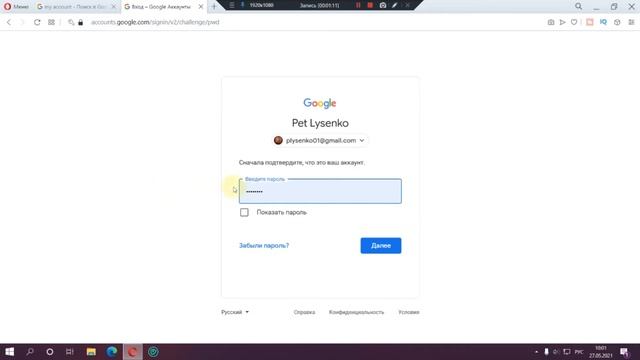The width and height of the screenshot is (640, 360).
Task: Open Opera easy setup sidebar menu
Action: (631, 22)
